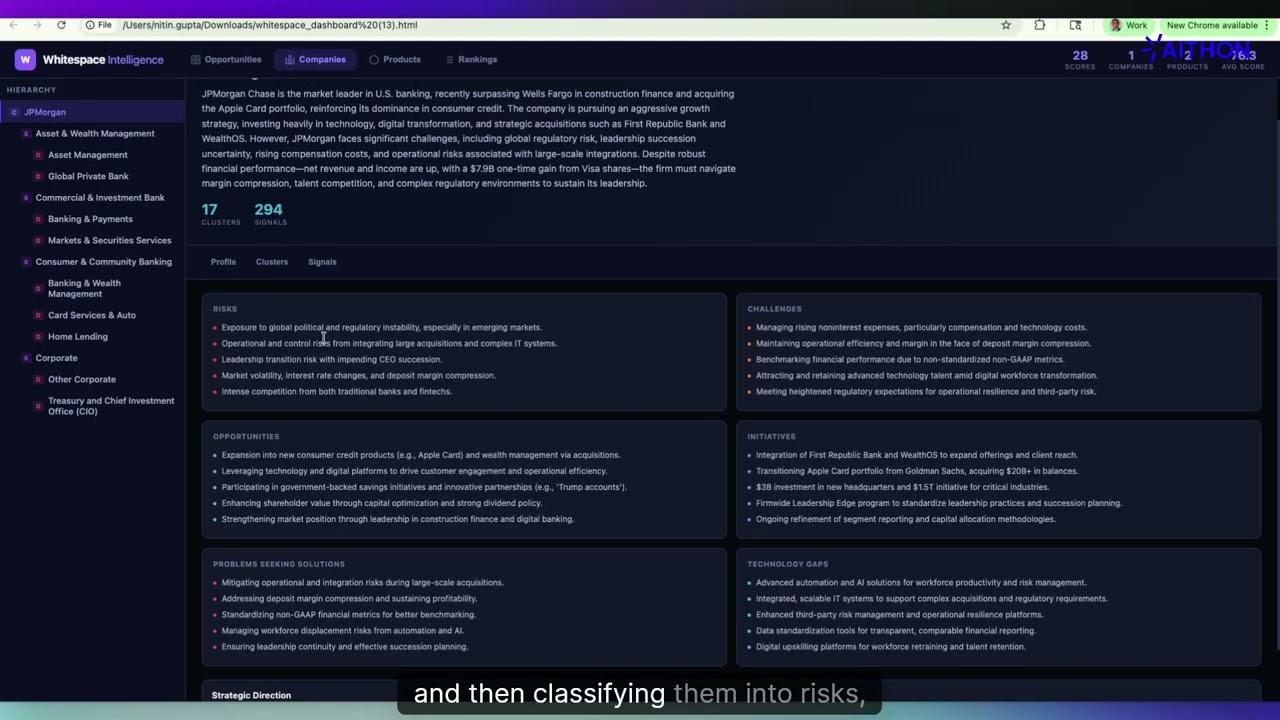Image resolution: width=1280 pixels, height=720 pixels.
Task: Open the Products tab
Action: (x=395, y=59)
